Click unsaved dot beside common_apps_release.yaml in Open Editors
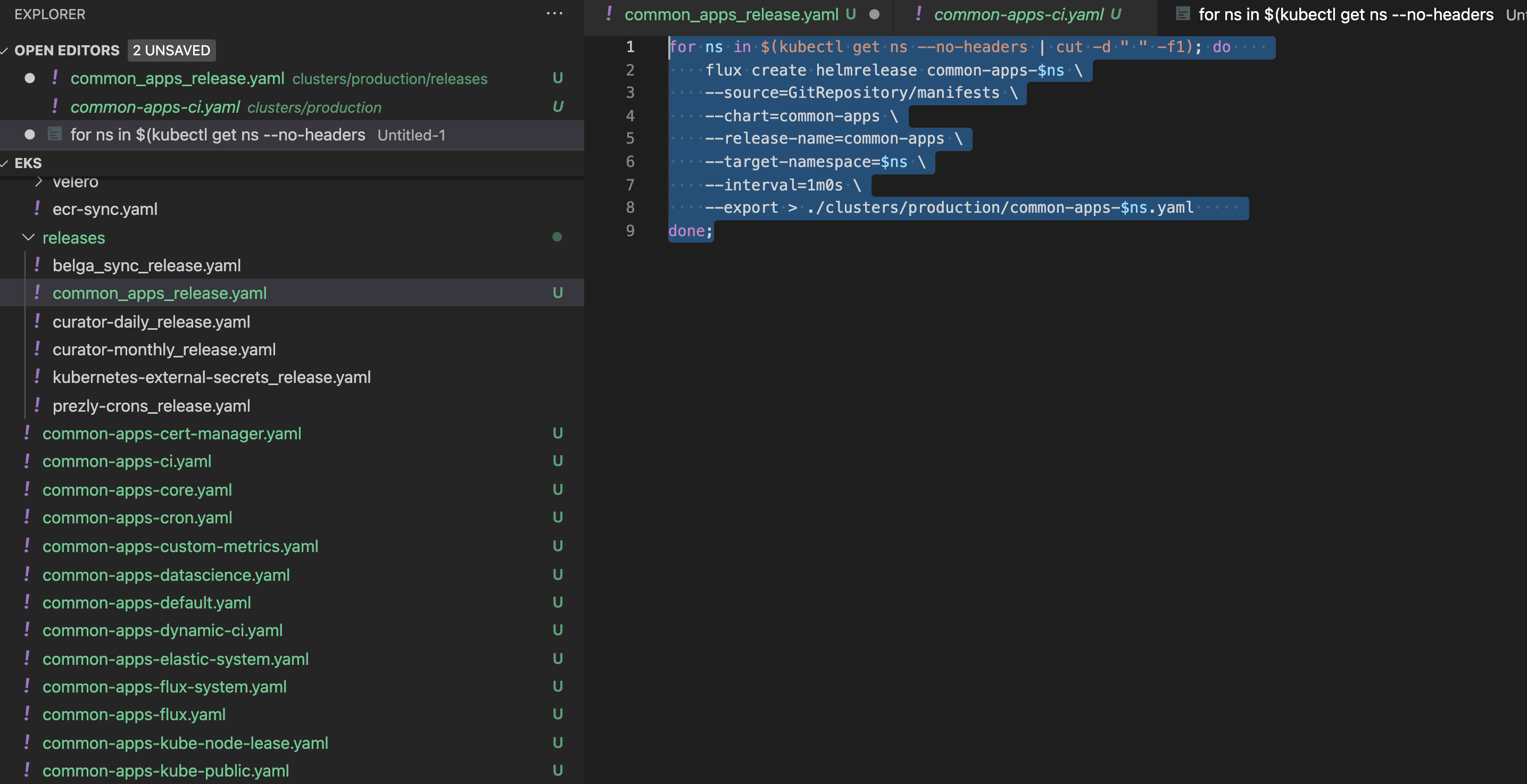Viewport: 1527px width, 784px height. [30, 78]
